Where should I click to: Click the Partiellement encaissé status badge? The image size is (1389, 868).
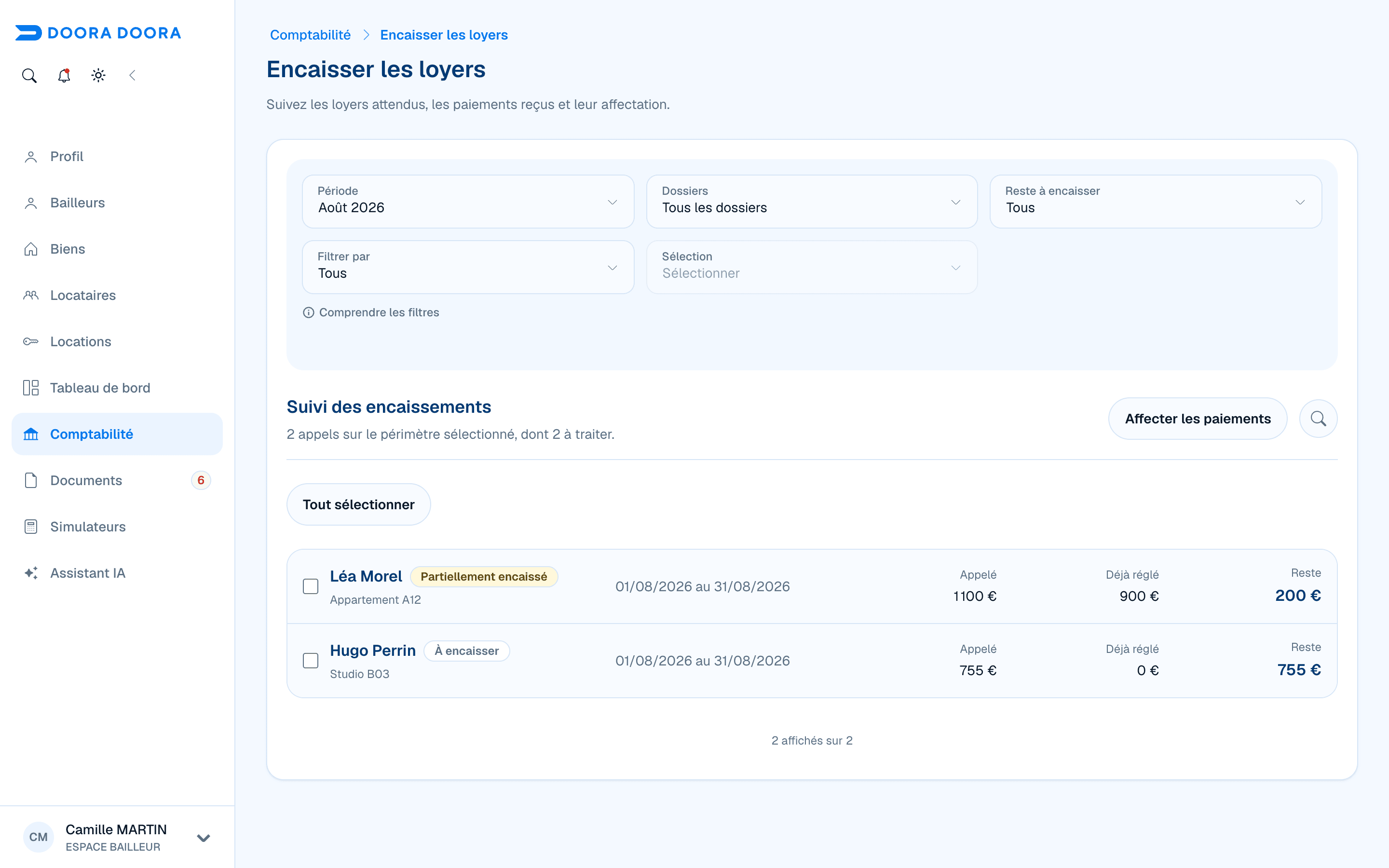[484, 576]
